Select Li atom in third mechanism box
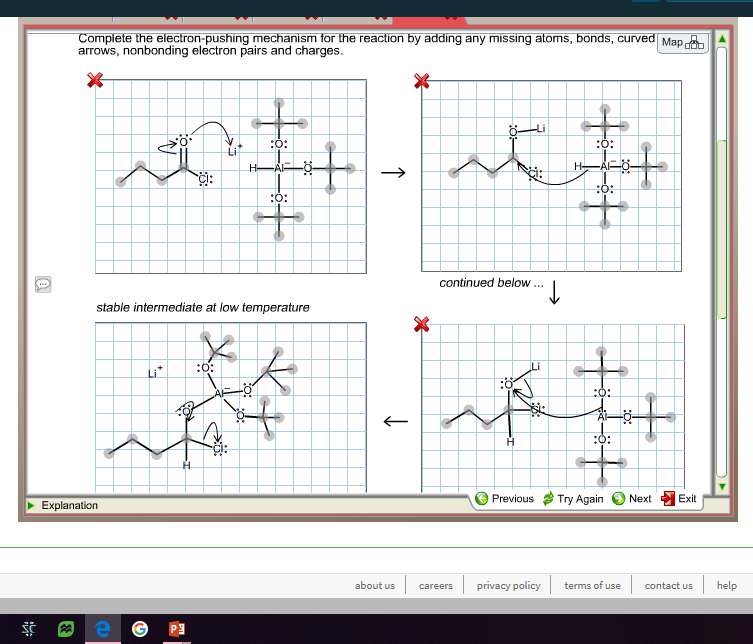Screen dimensions: 753x644 pyautogui.click(x=535, y=367)
